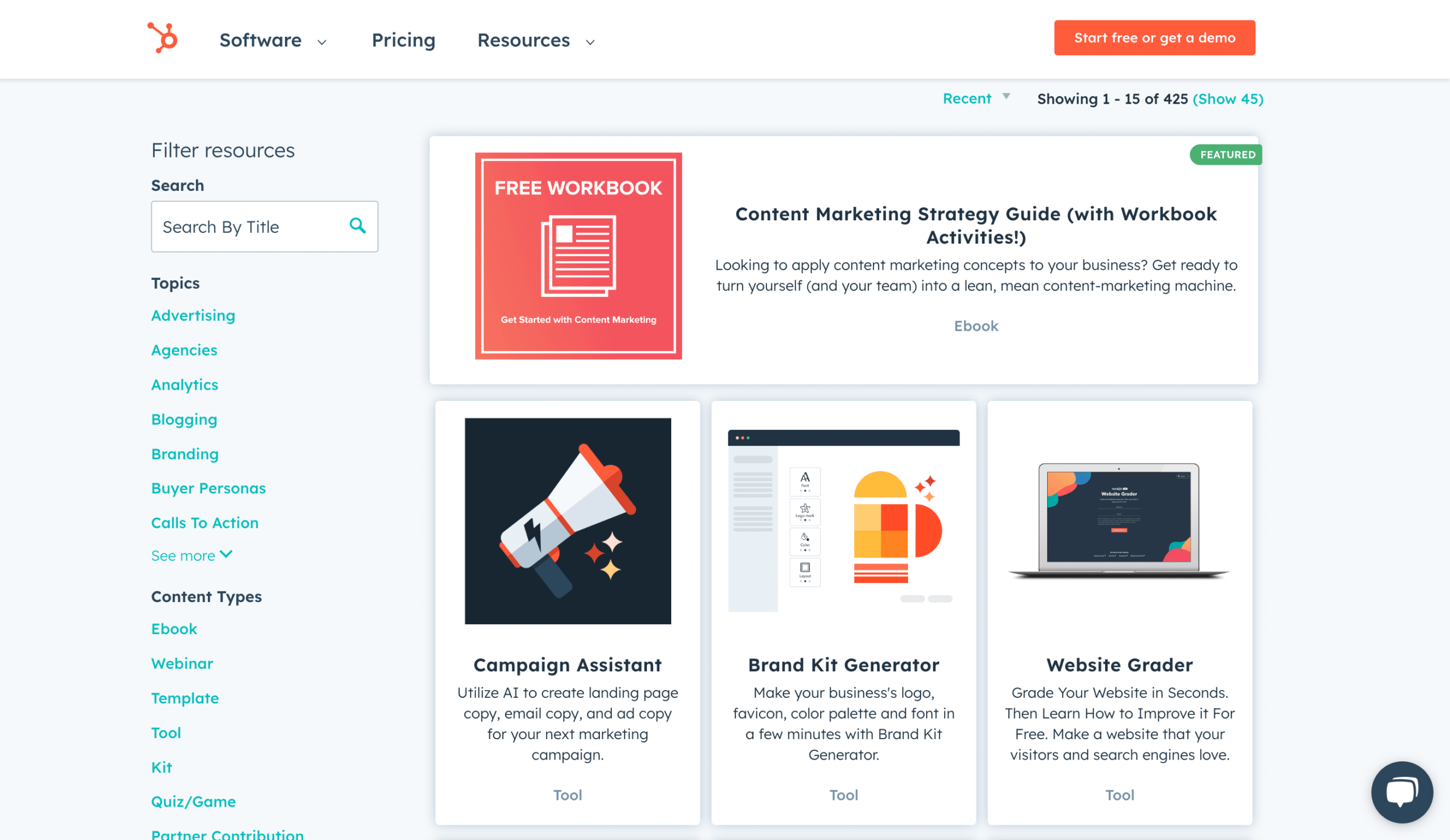Screen dimensions: 1450x840
Task: Filter content type by Tool
Action: click(166, 732)
